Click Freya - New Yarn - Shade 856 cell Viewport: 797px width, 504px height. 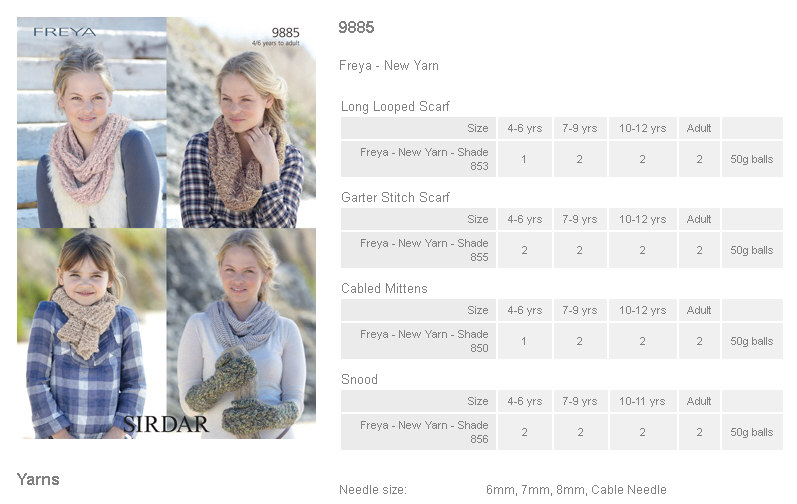click(418, 432)
